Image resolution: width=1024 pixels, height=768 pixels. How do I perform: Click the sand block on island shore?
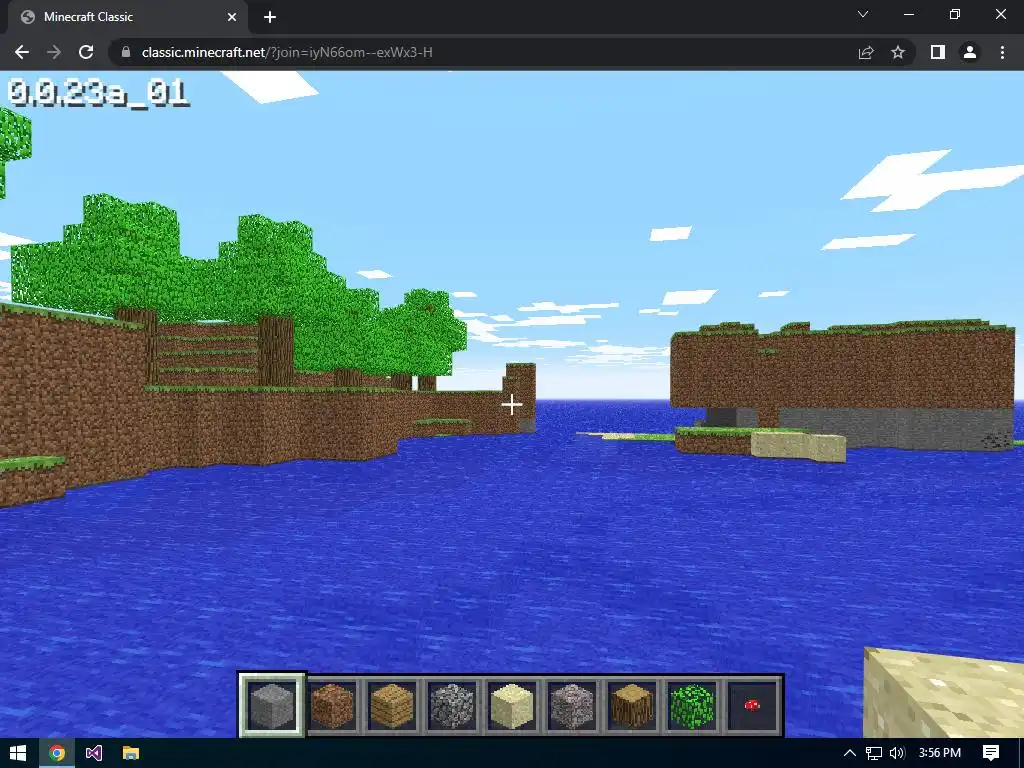(x=798, y=448)
